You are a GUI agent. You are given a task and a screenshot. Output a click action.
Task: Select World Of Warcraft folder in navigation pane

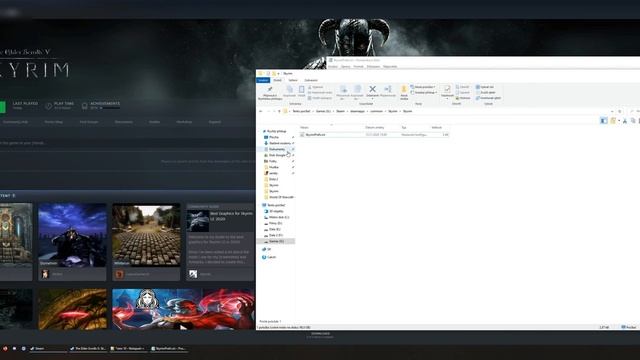coord(279,198)
